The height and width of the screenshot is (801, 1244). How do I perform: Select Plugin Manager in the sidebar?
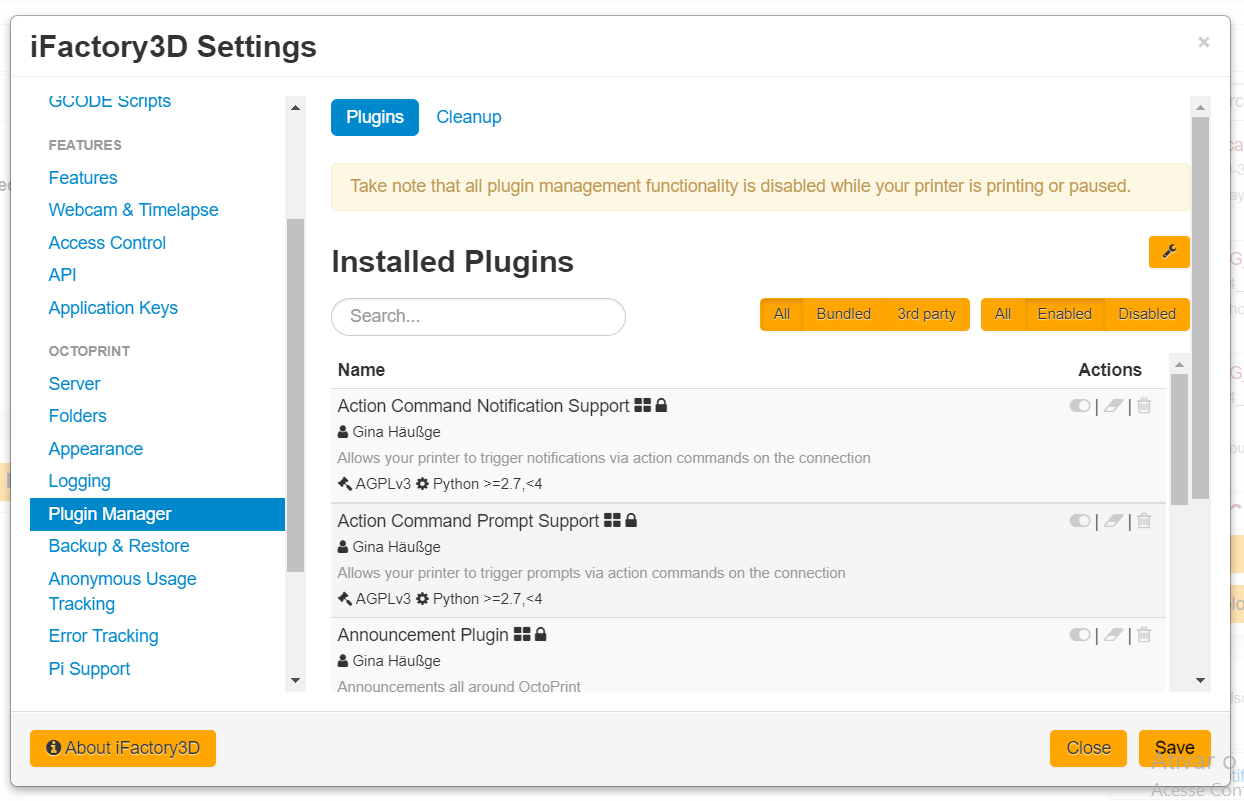157,514
